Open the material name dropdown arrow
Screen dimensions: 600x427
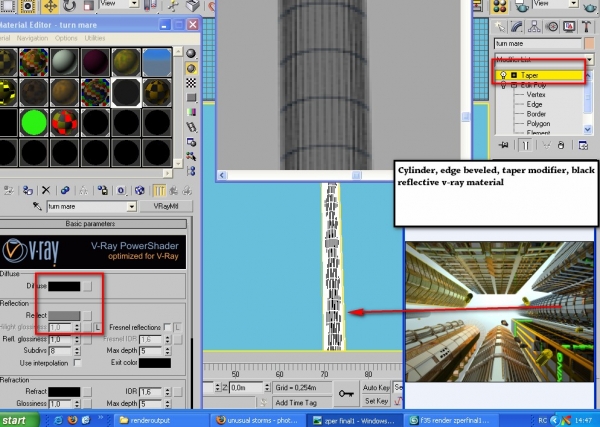coord(131,207)
